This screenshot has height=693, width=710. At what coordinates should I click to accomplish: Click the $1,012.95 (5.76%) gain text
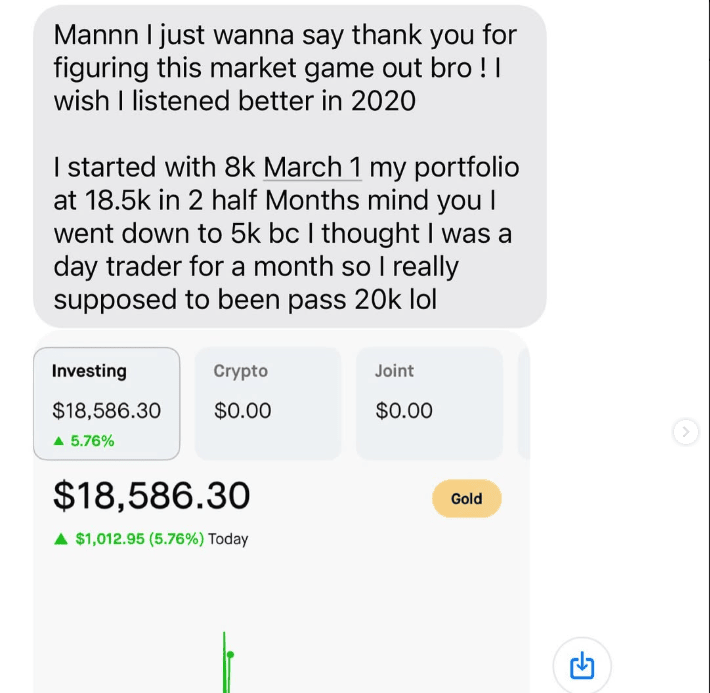(x=139, y=539)
